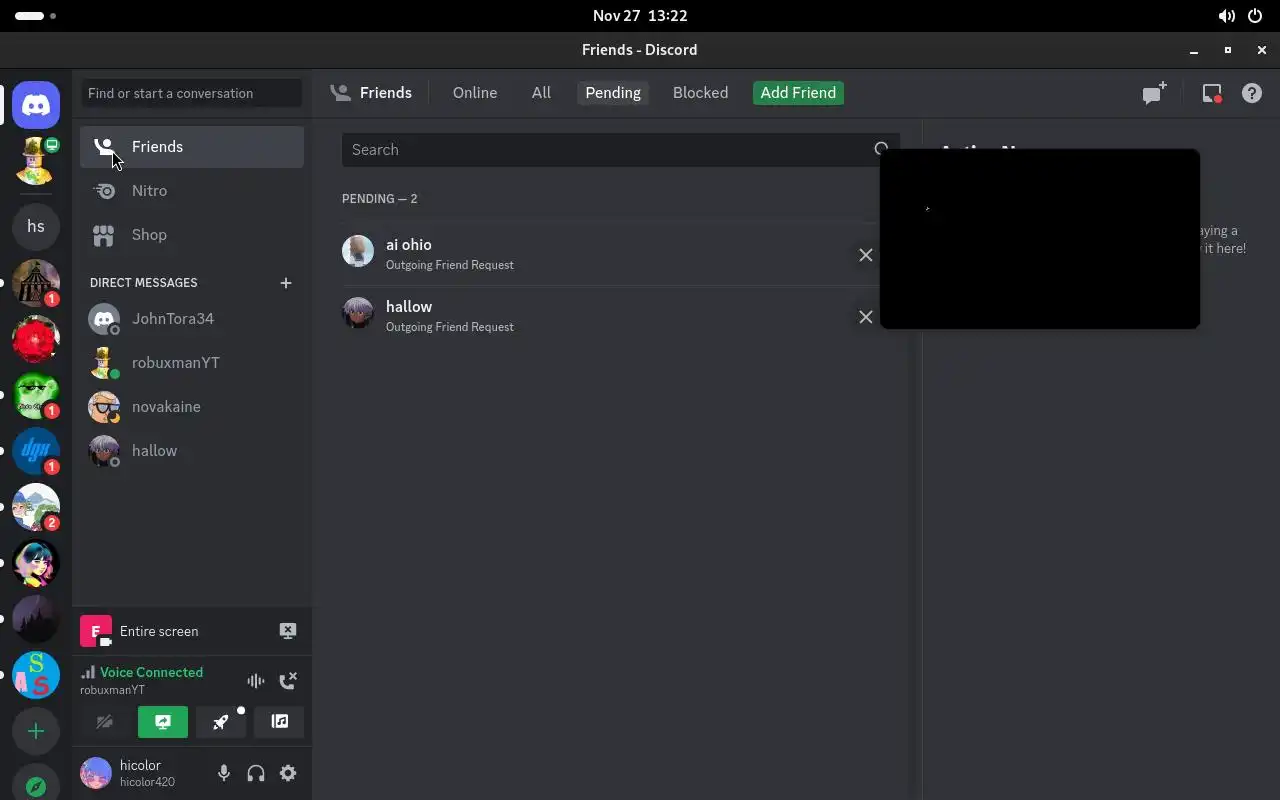Screen dimensions: 1280x800
Task: Mute the microphone
Action: coord(224,773)
